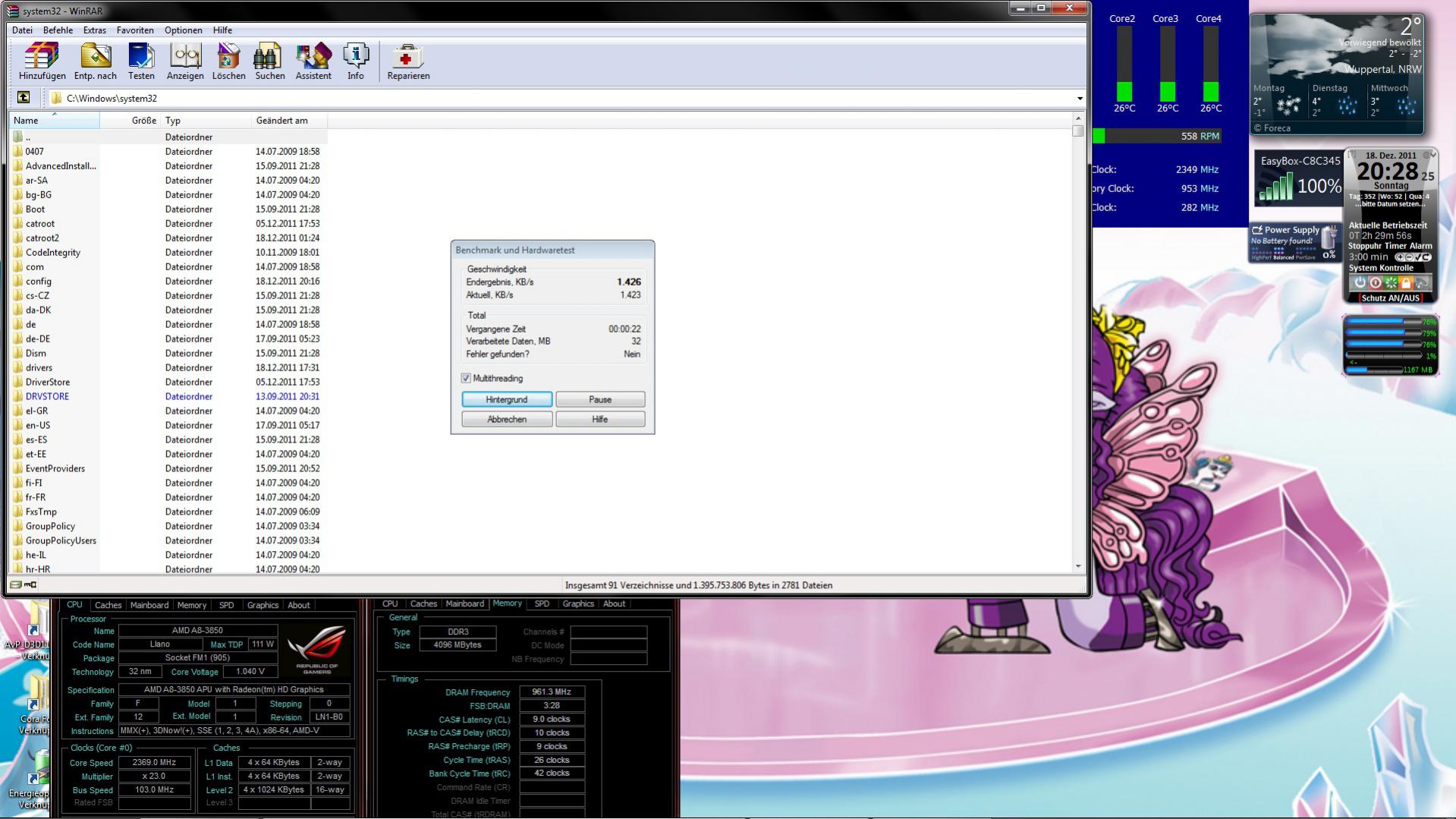Screen dimensions: 1456x819
Task: Open the address bar path dropdown arrow
Action: (x=1080, y=98)
